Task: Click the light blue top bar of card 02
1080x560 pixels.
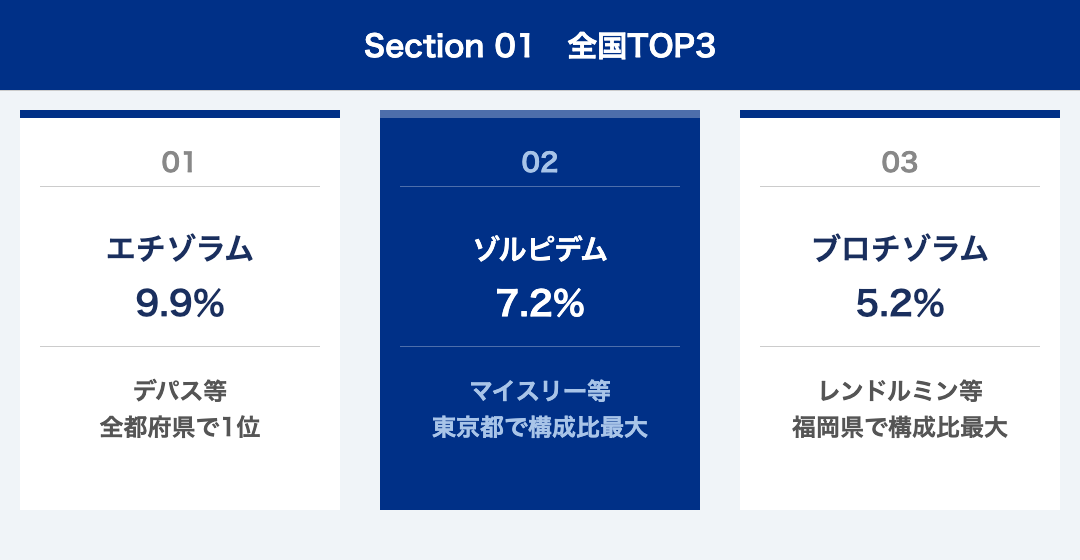Action: pos(540,114)
